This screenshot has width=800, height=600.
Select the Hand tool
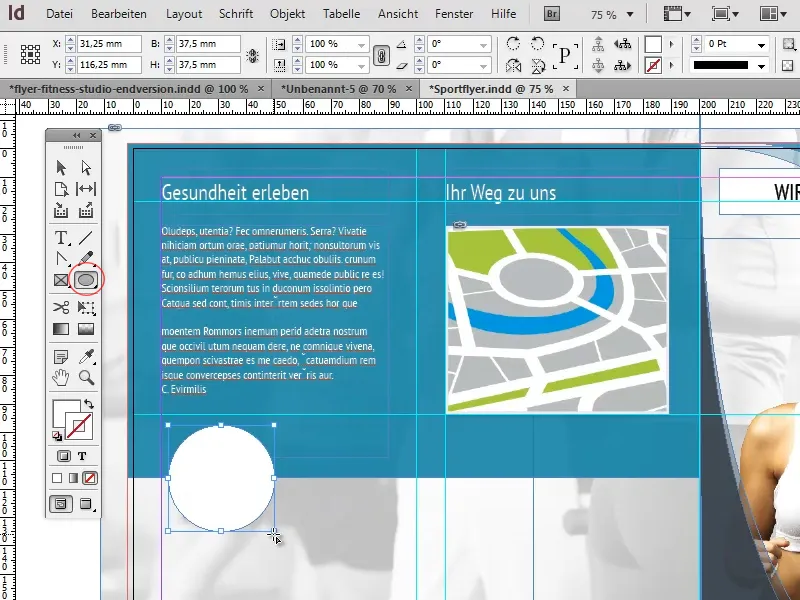click(x=61, y=378)
